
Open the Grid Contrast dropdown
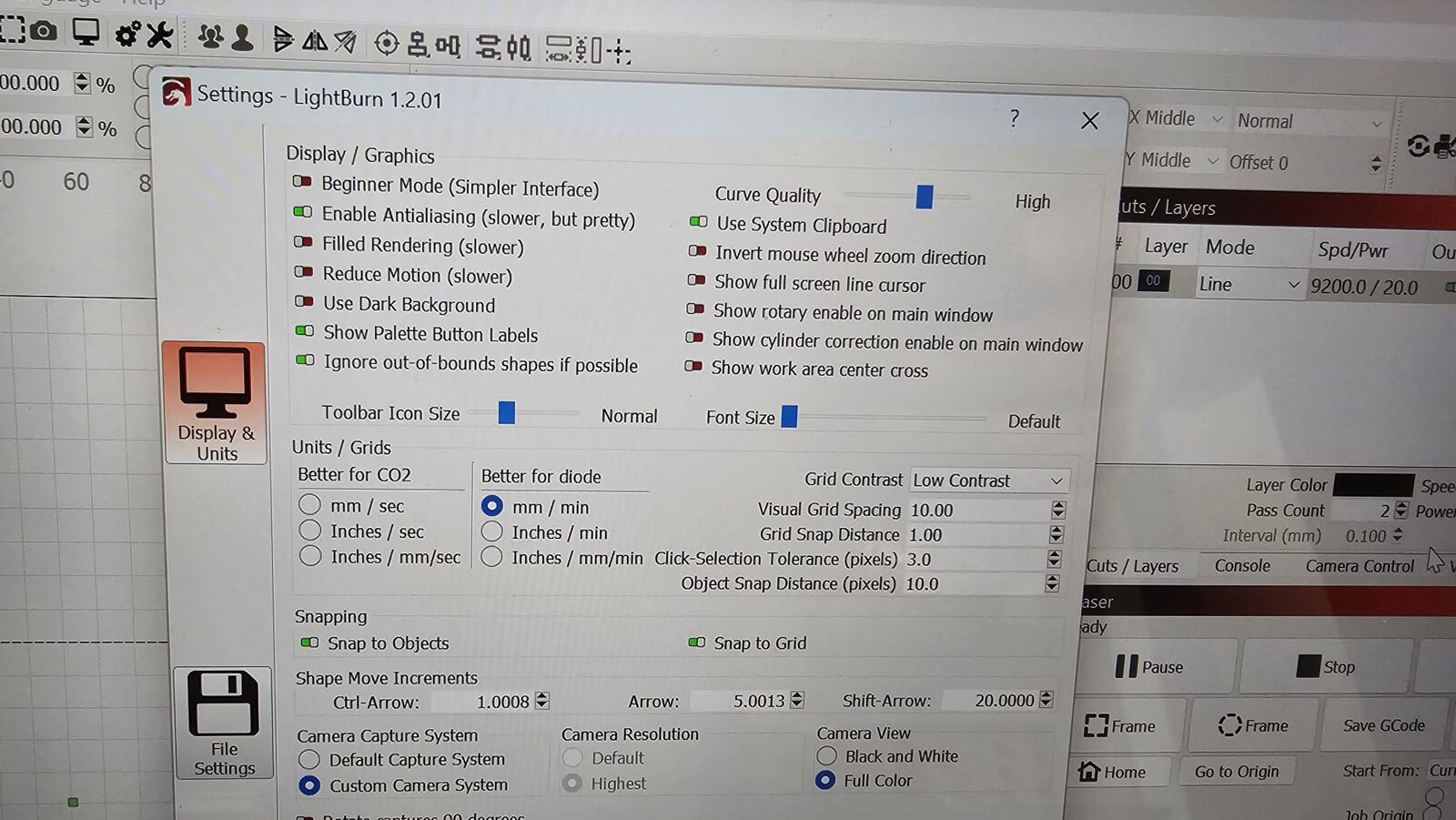(x=989, y=480)
